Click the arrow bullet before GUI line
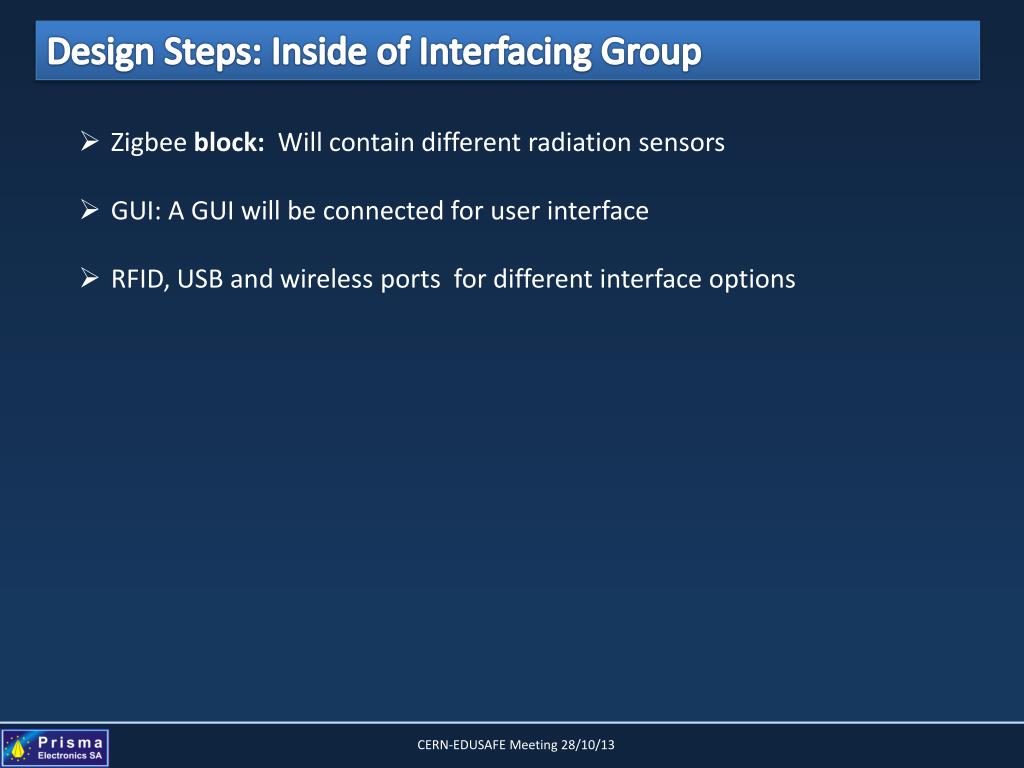The image size is (1024, 768). click(x=87, y=210)
